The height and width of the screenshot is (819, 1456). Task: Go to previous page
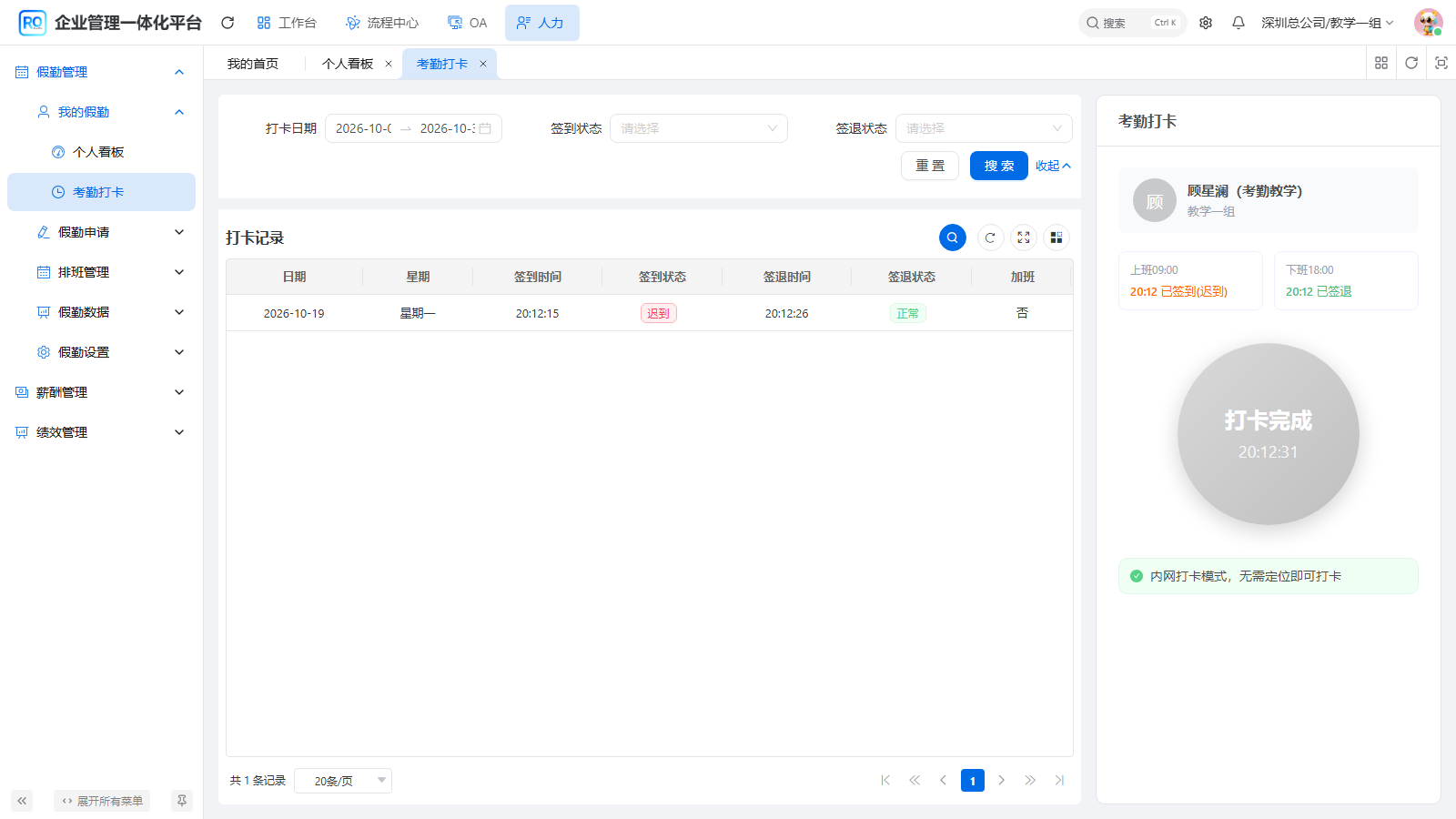point(944,780)
